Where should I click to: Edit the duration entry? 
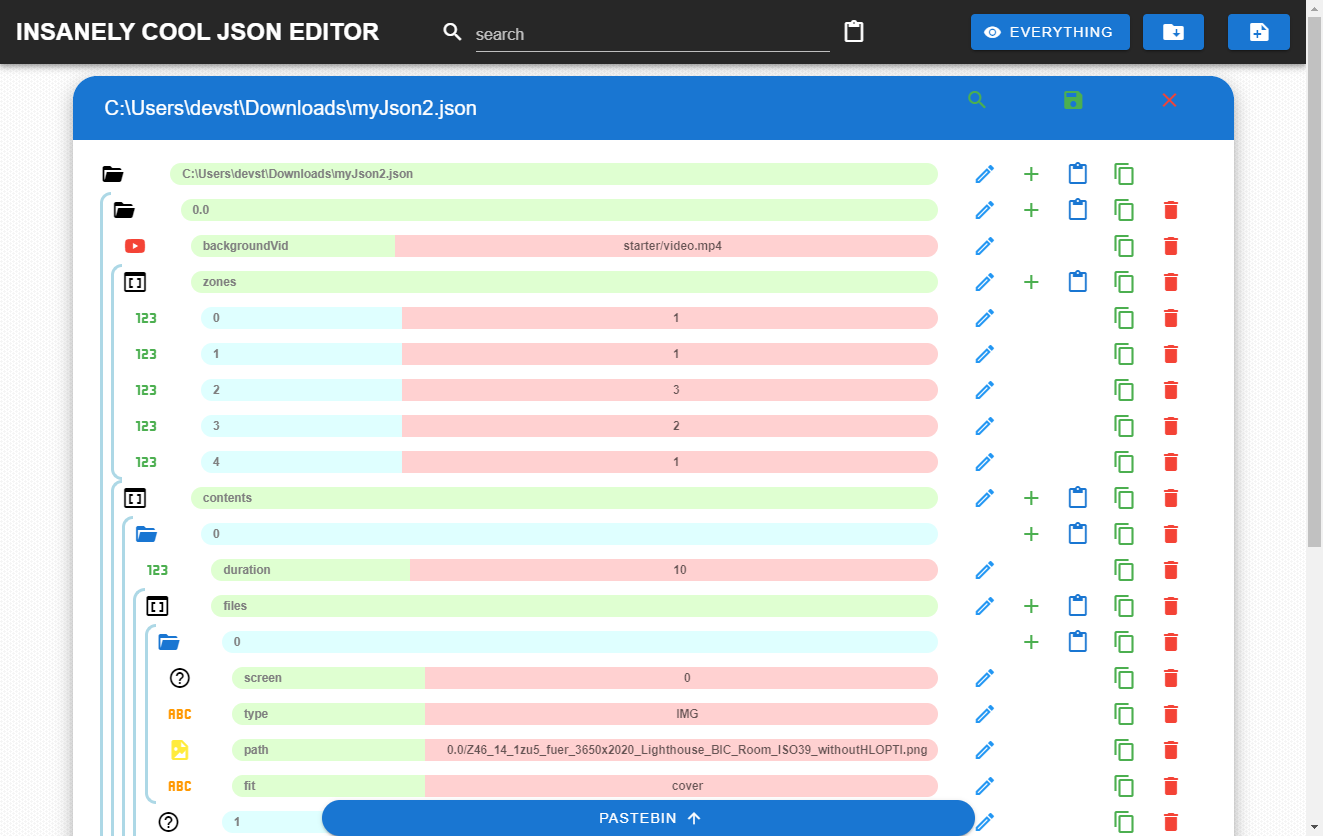coord(985,570)
